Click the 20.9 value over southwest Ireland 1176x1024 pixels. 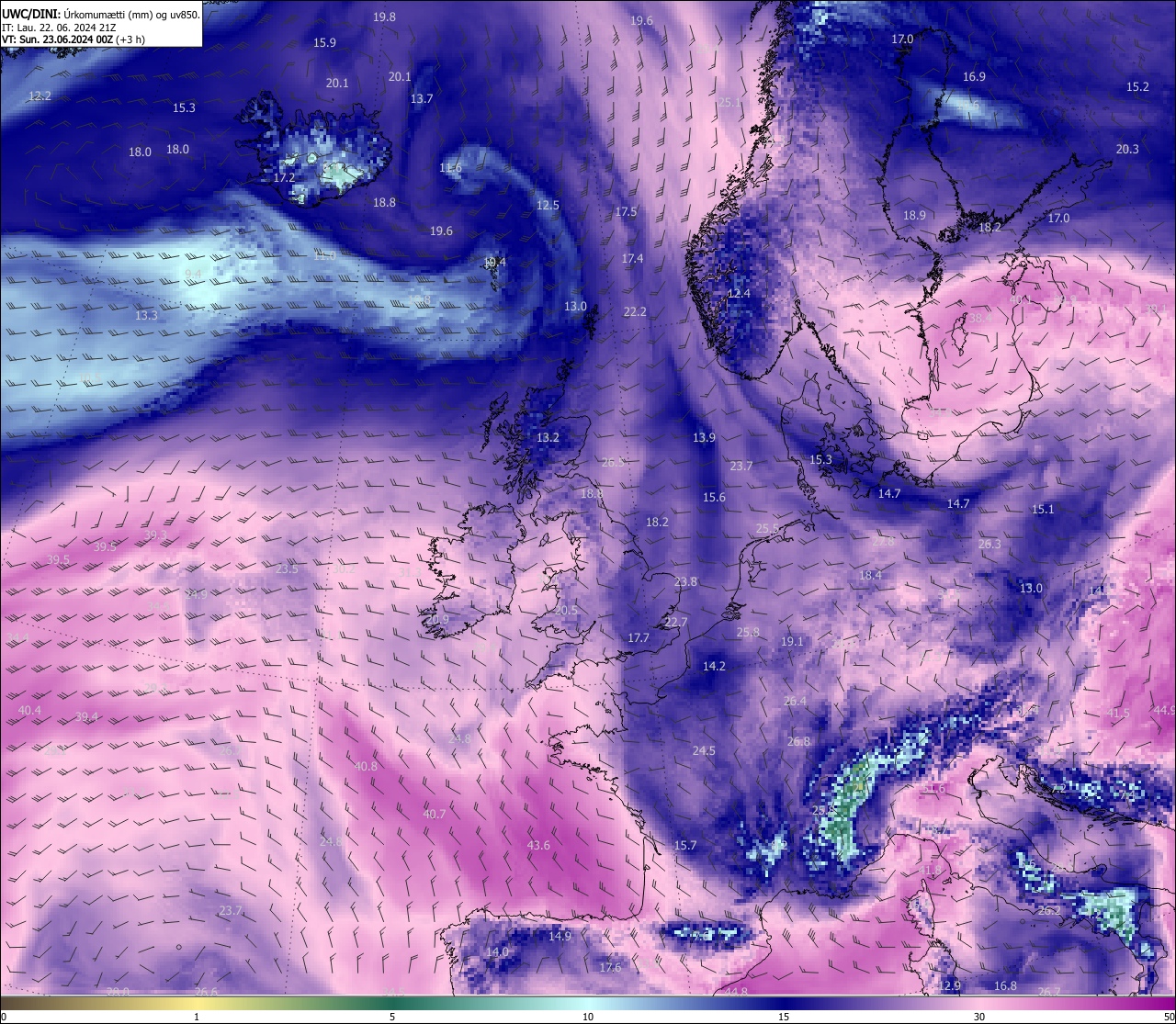coord(437,620)
